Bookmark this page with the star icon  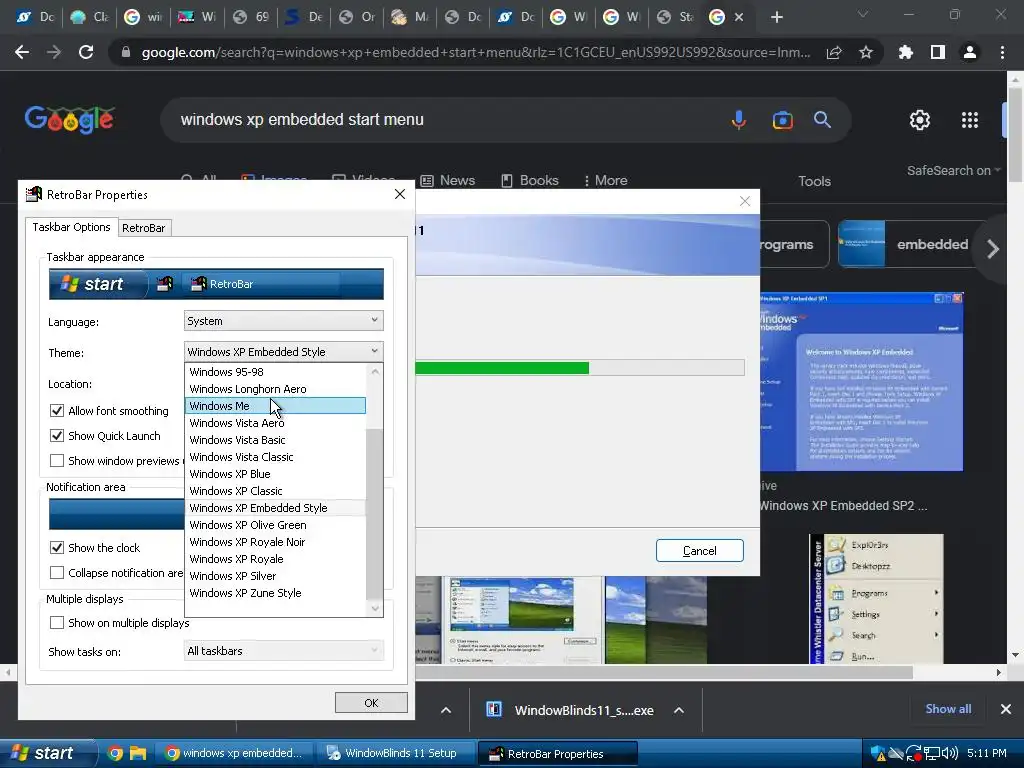[x=866, y=52]
